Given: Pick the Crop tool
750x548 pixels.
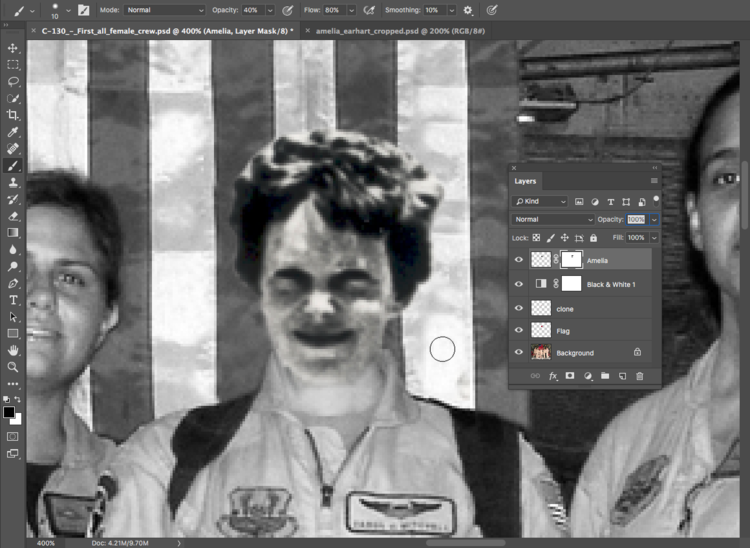Looking at the screenshot, I should [13, 115].
